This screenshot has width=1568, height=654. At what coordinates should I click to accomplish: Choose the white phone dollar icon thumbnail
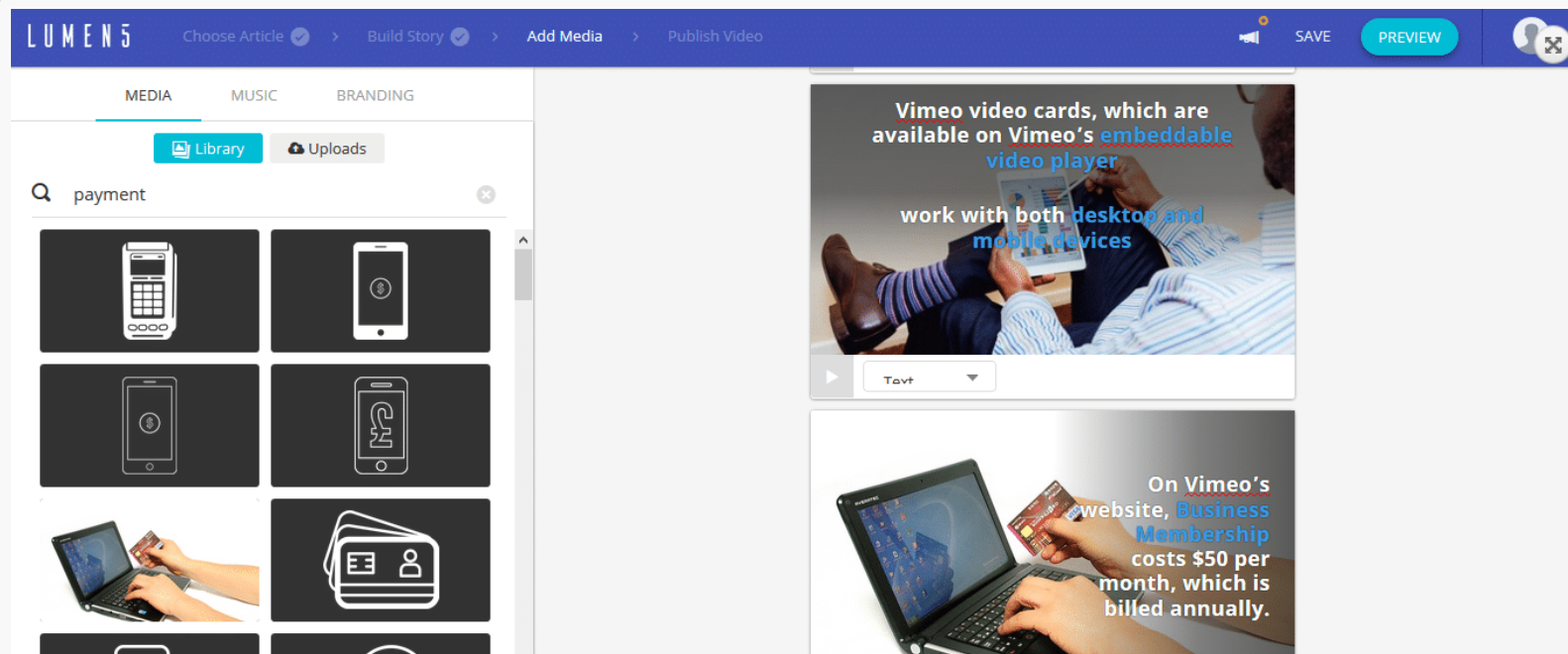381,290
